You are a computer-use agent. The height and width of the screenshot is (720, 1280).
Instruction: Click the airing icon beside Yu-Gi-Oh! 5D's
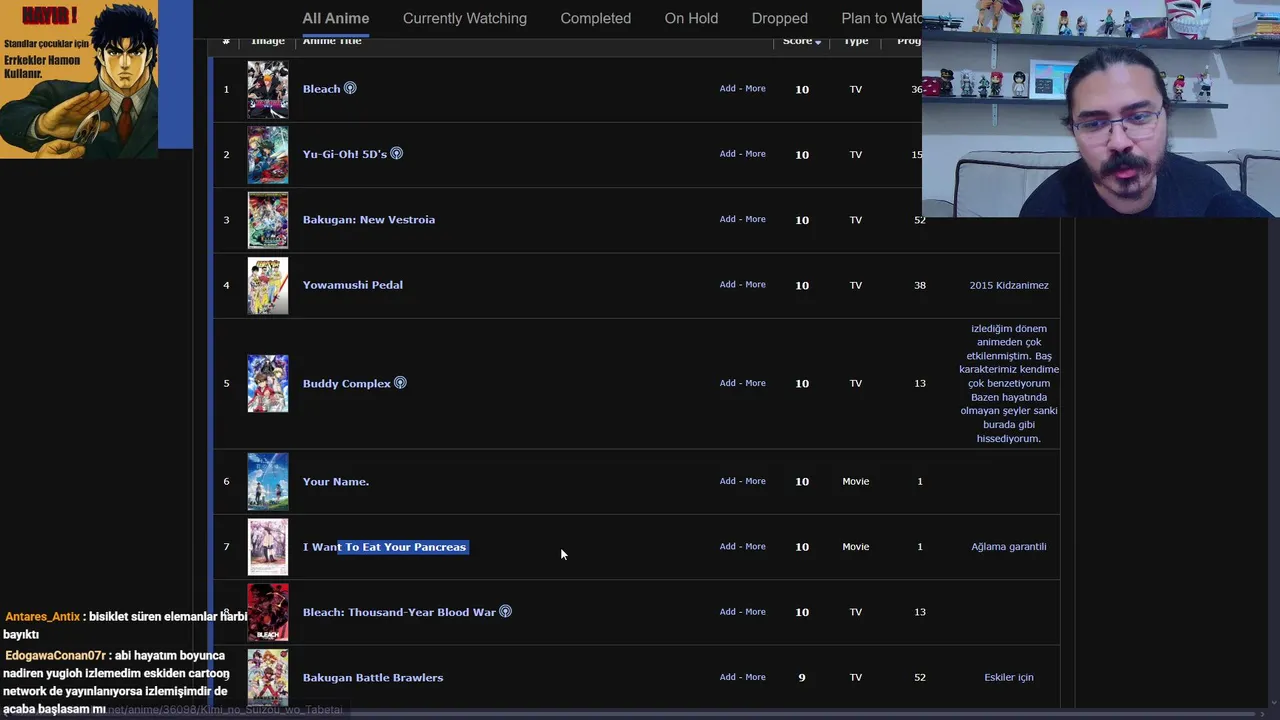pyautogui.click(x=396, y=153)
